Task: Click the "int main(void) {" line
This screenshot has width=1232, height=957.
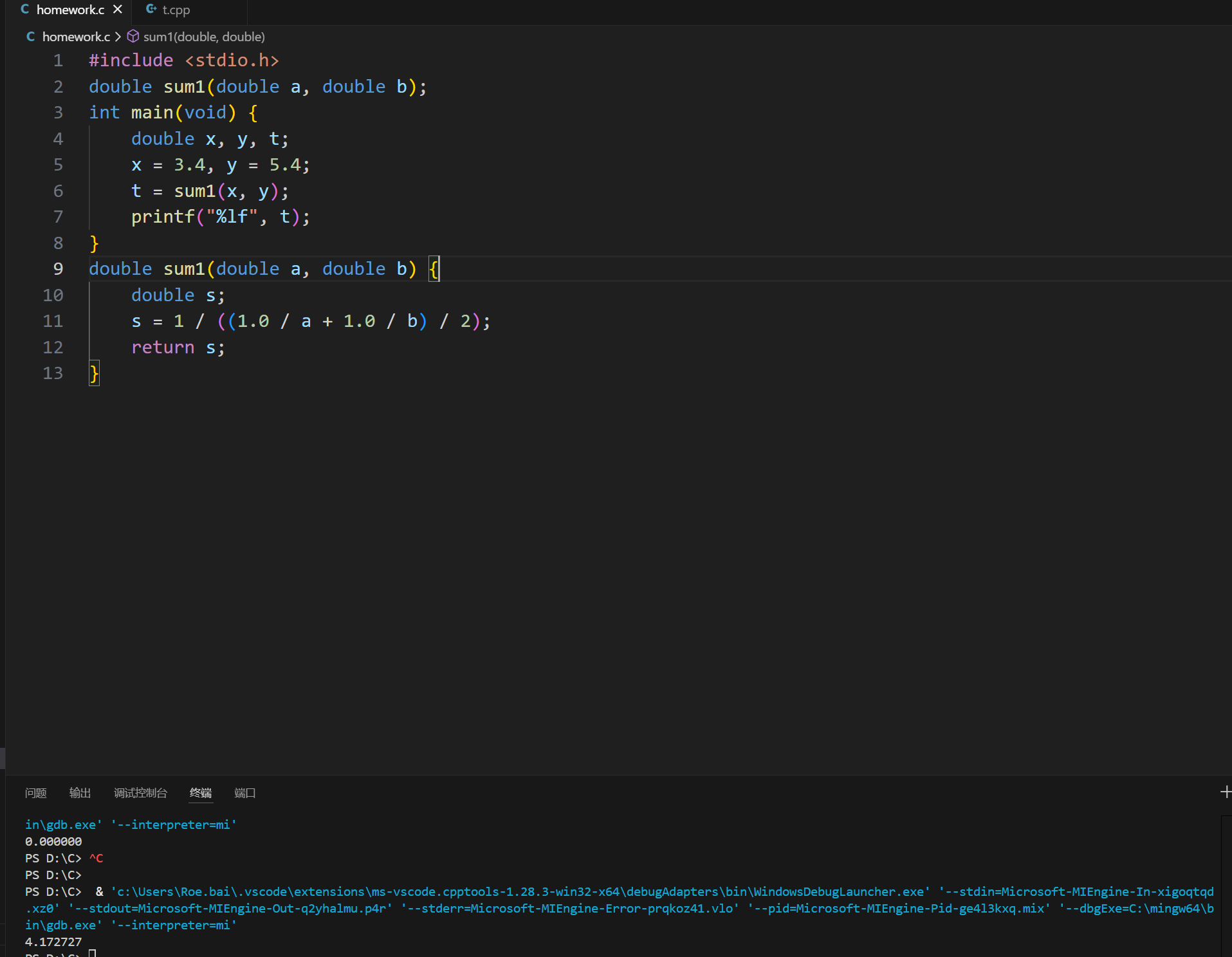Action: point(174,113)
